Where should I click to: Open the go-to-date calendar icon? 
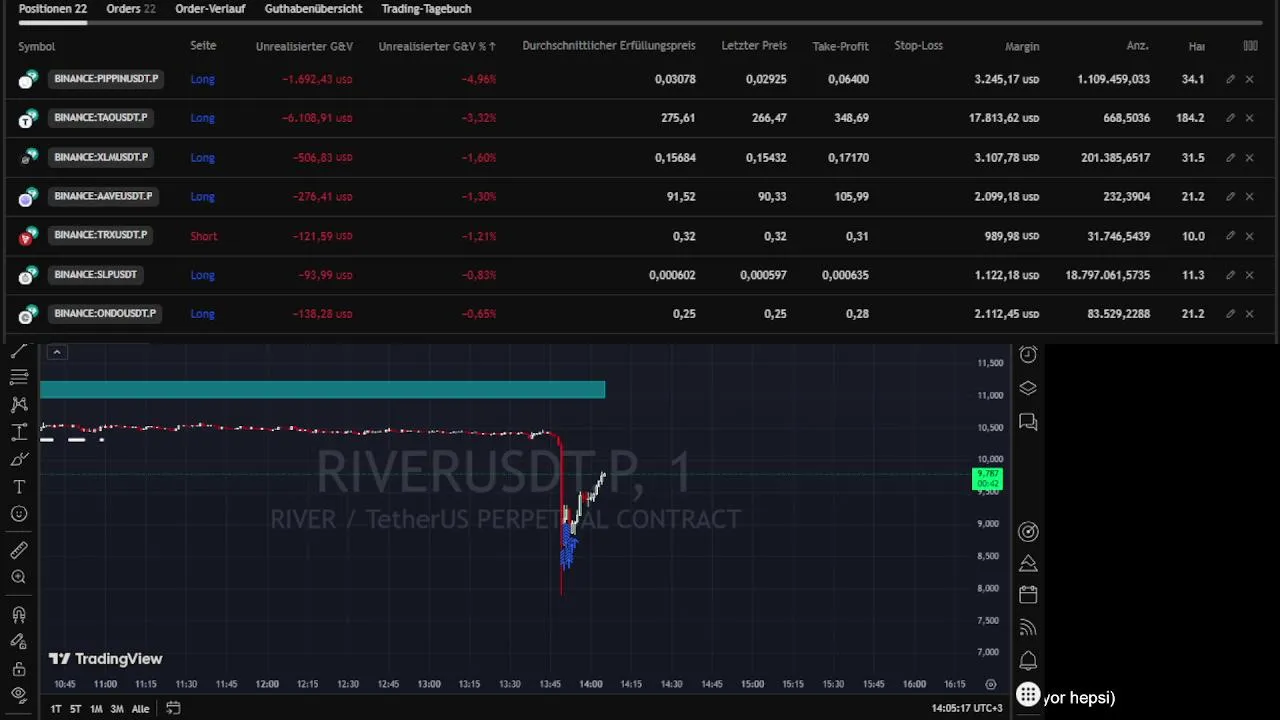tap(173, 709)
